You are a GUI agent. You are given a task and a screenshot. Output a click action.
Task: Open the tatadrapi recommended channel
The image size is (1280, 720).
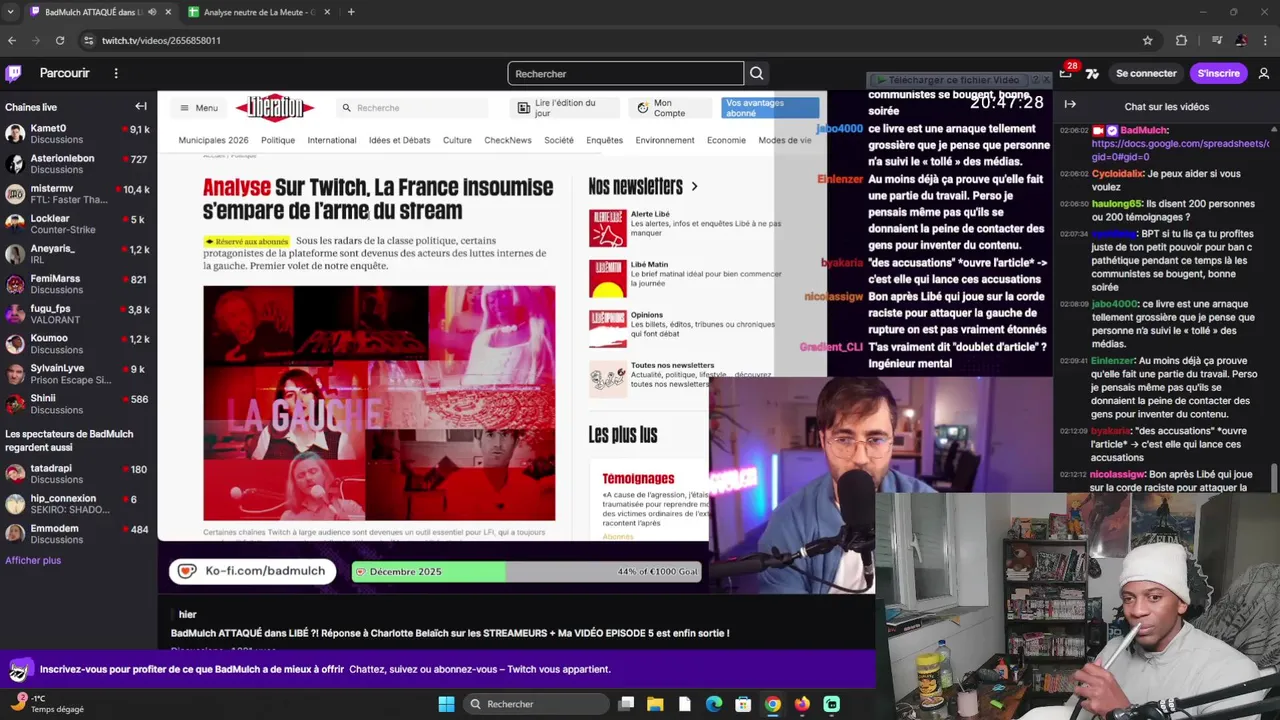click(76, 474)
